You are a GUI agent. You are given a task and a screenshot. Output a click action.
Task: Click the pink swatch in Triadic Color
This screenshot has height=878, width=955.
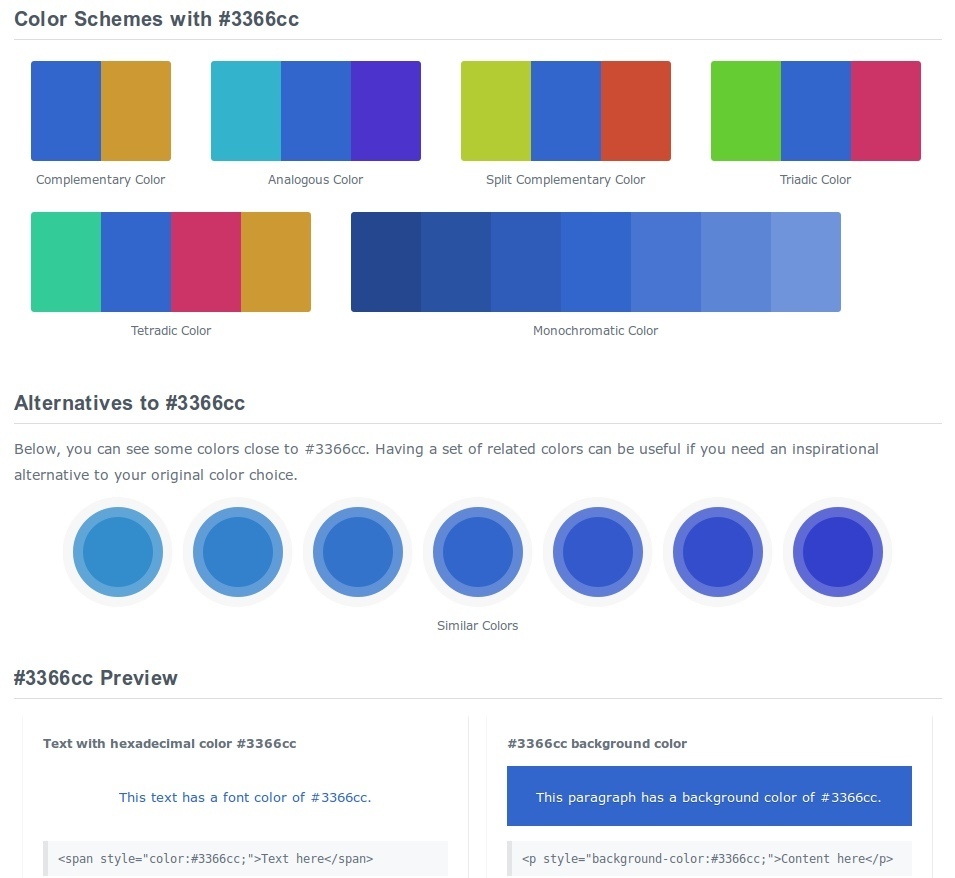point(886,111)
